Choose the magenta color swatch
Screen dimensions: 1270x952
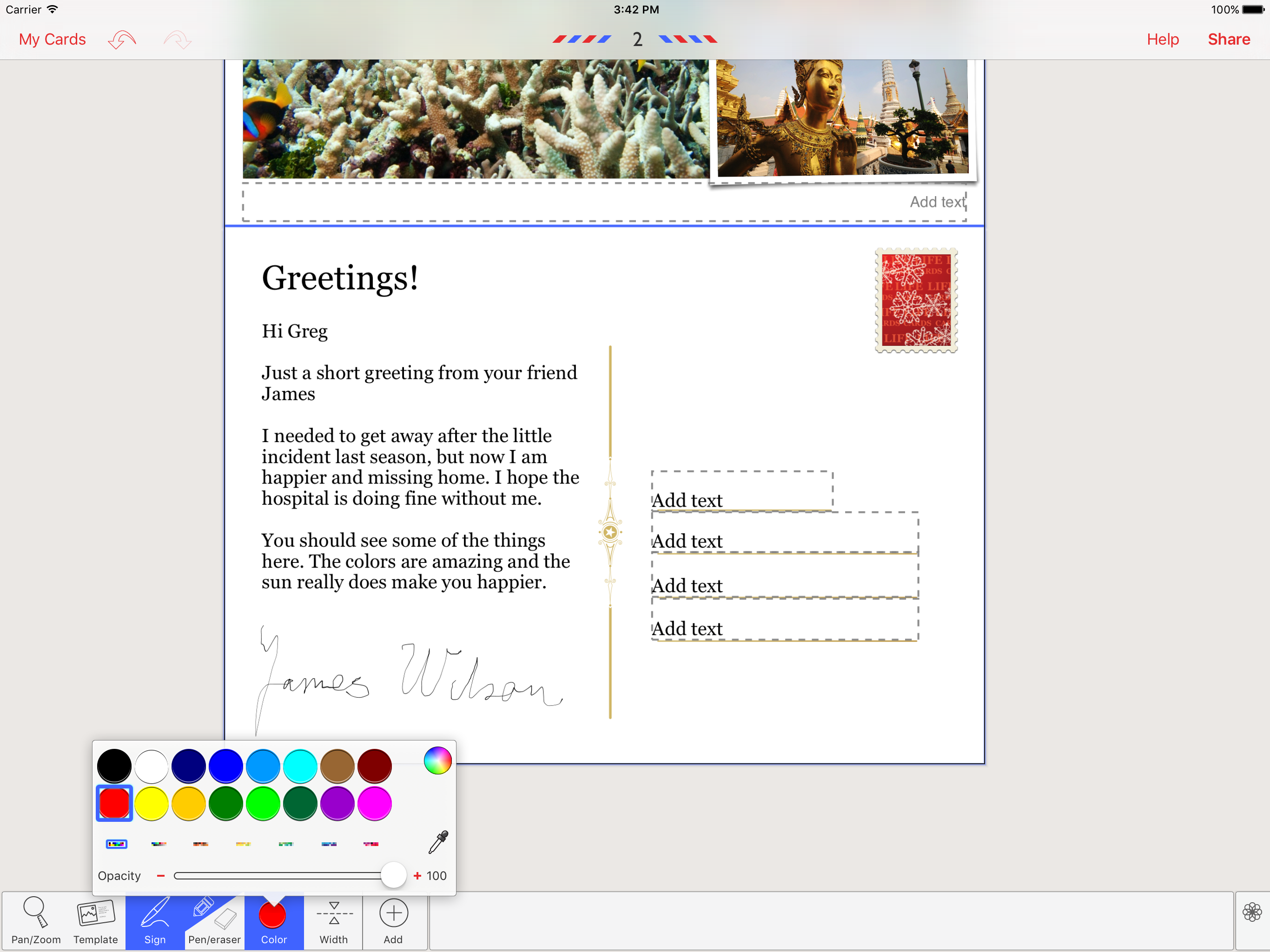click(374, 803)
